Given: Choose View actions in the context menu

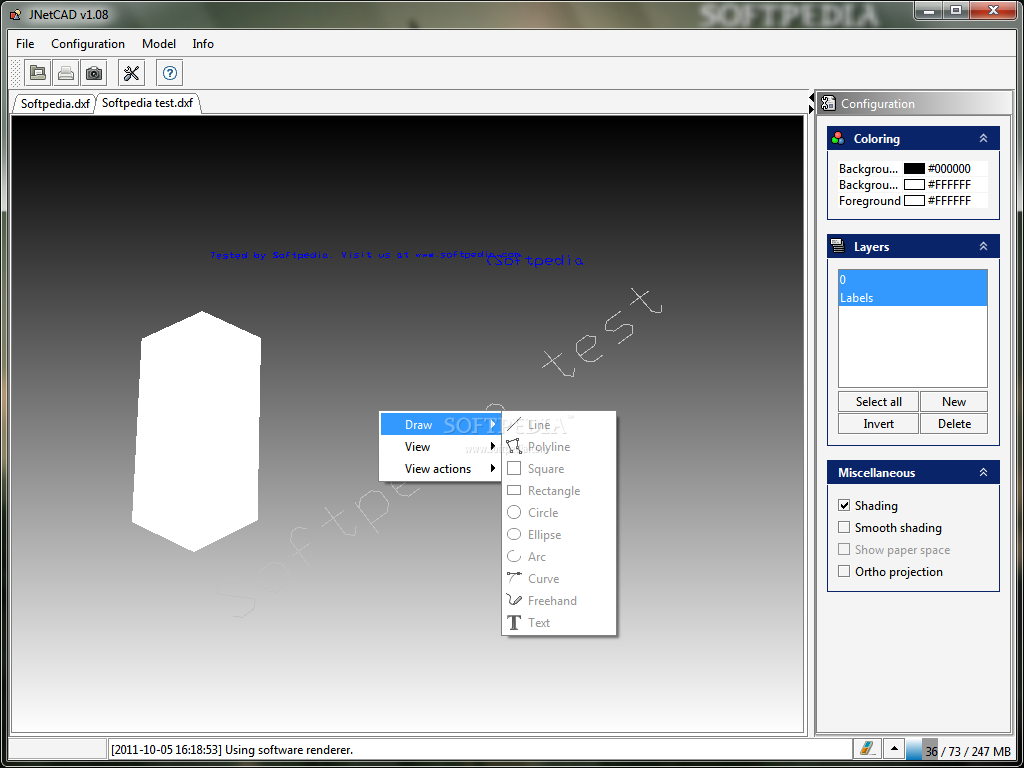Looking at the screenshot, I should 441,468.
